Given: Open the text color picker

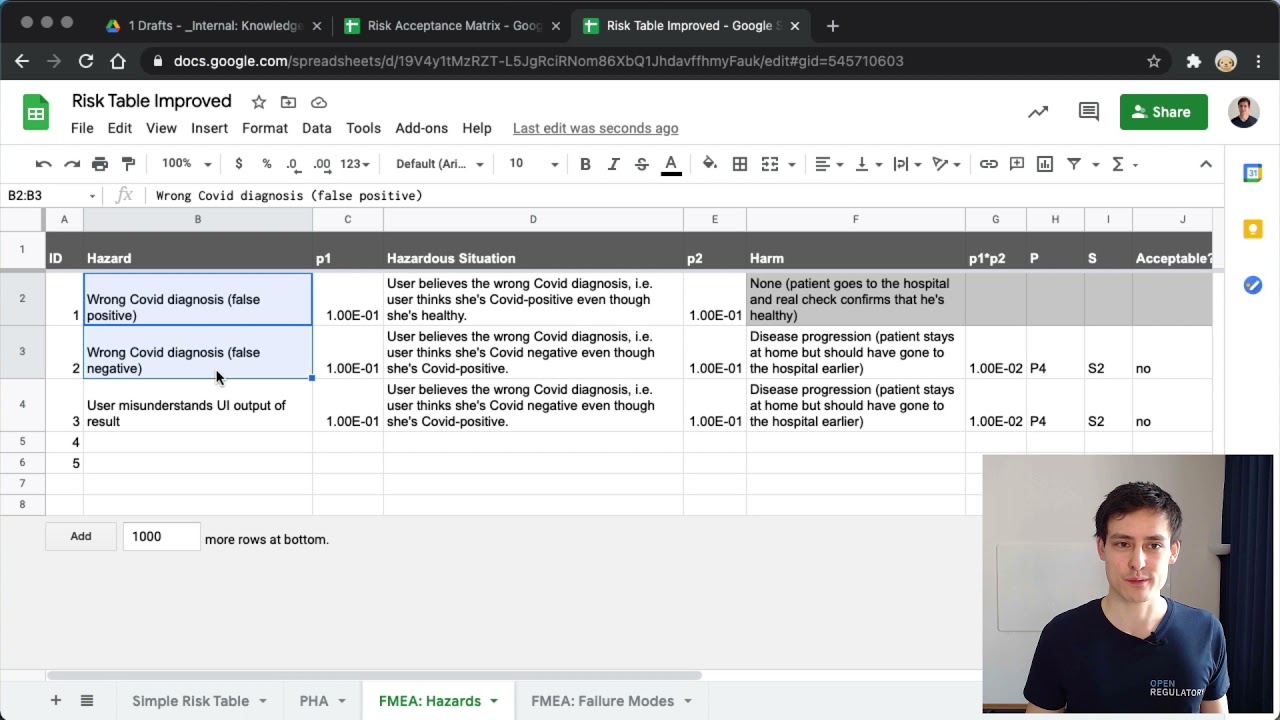Looking at the screenshot, I should [671, 164].
